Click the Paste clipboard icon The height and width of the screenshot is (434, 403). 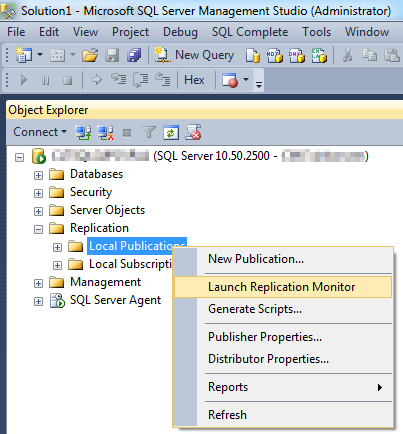point(392,55)
